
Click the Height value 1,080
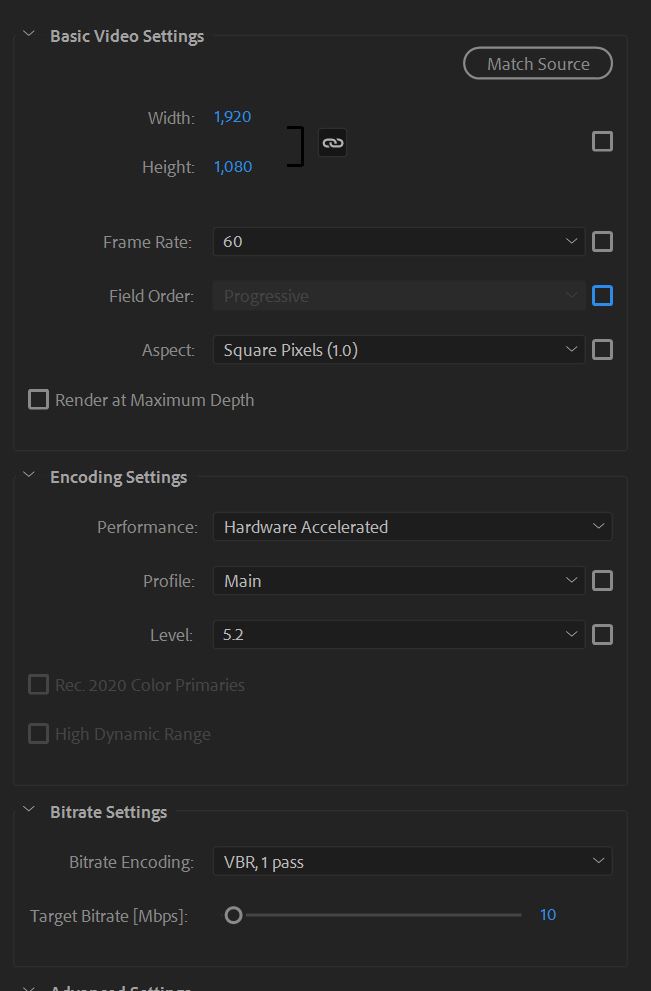click(232, 167)
